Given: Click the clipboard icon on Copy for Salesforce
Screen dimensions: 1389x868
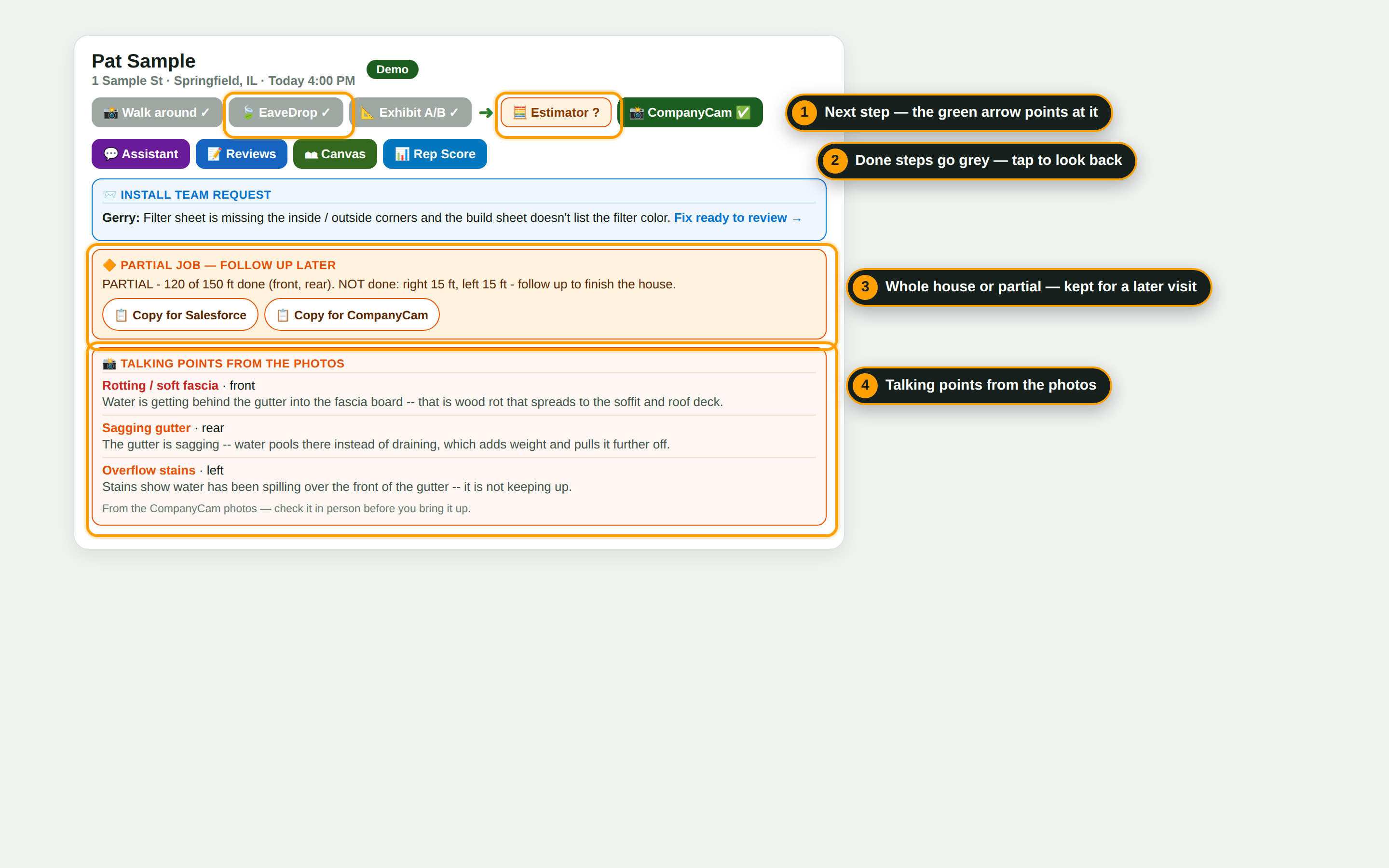Looking at the screenshot, I should click(x=121, y=315).
